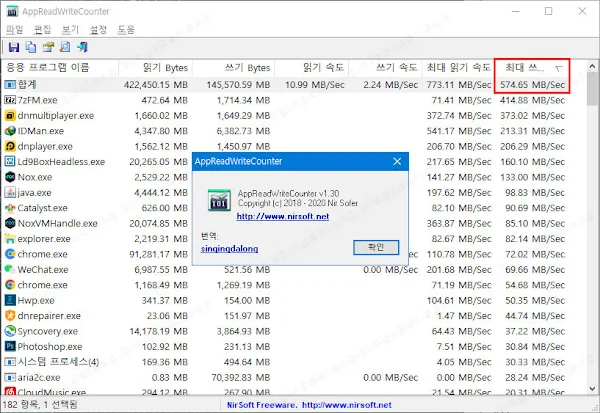
Task: Click the AppReadWriteCounter title bar icon
Action: [x=12, y=11]
